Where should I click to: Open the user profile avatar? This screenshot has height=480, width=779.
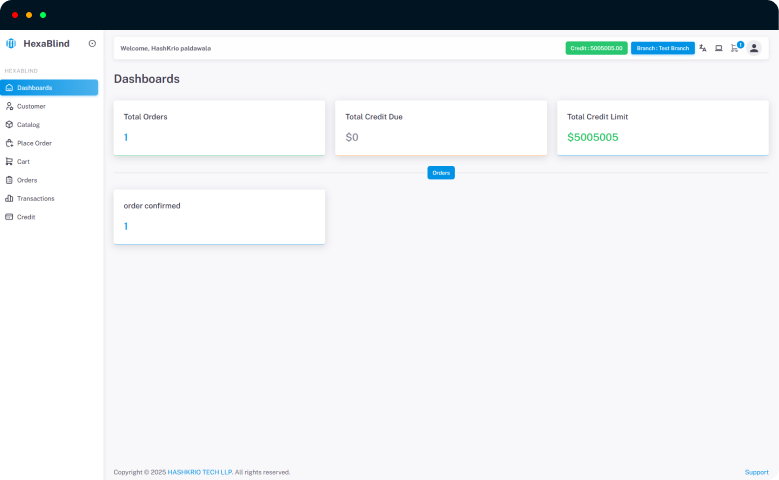[754, 48]
